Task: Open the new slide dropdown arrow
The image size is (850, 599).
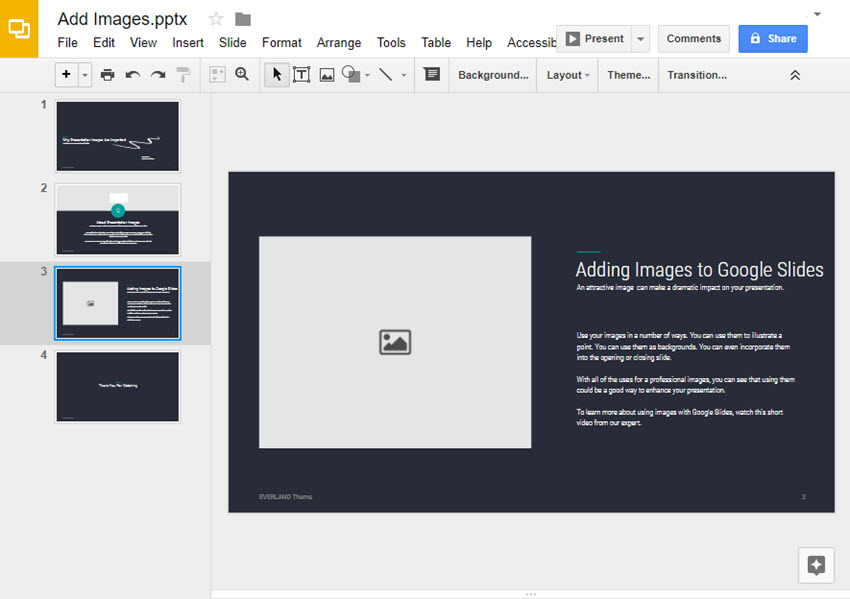Action: pos(85,75)
